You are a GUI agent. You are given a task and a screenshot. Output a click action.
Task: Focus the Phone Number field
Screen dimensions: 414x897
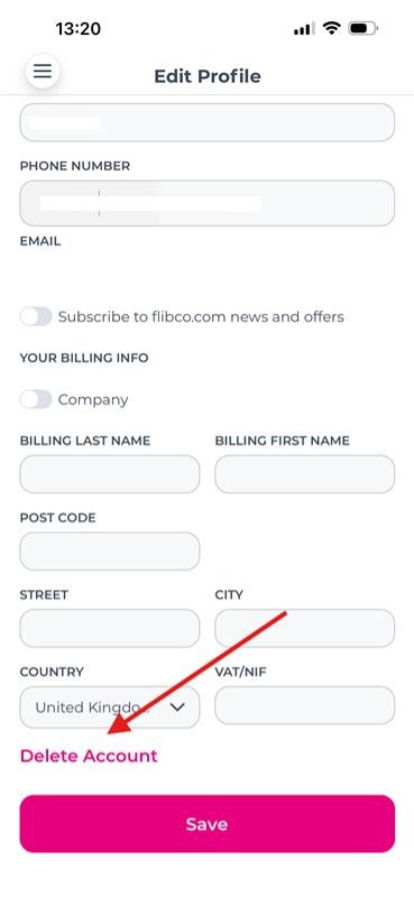click(207, 203)
